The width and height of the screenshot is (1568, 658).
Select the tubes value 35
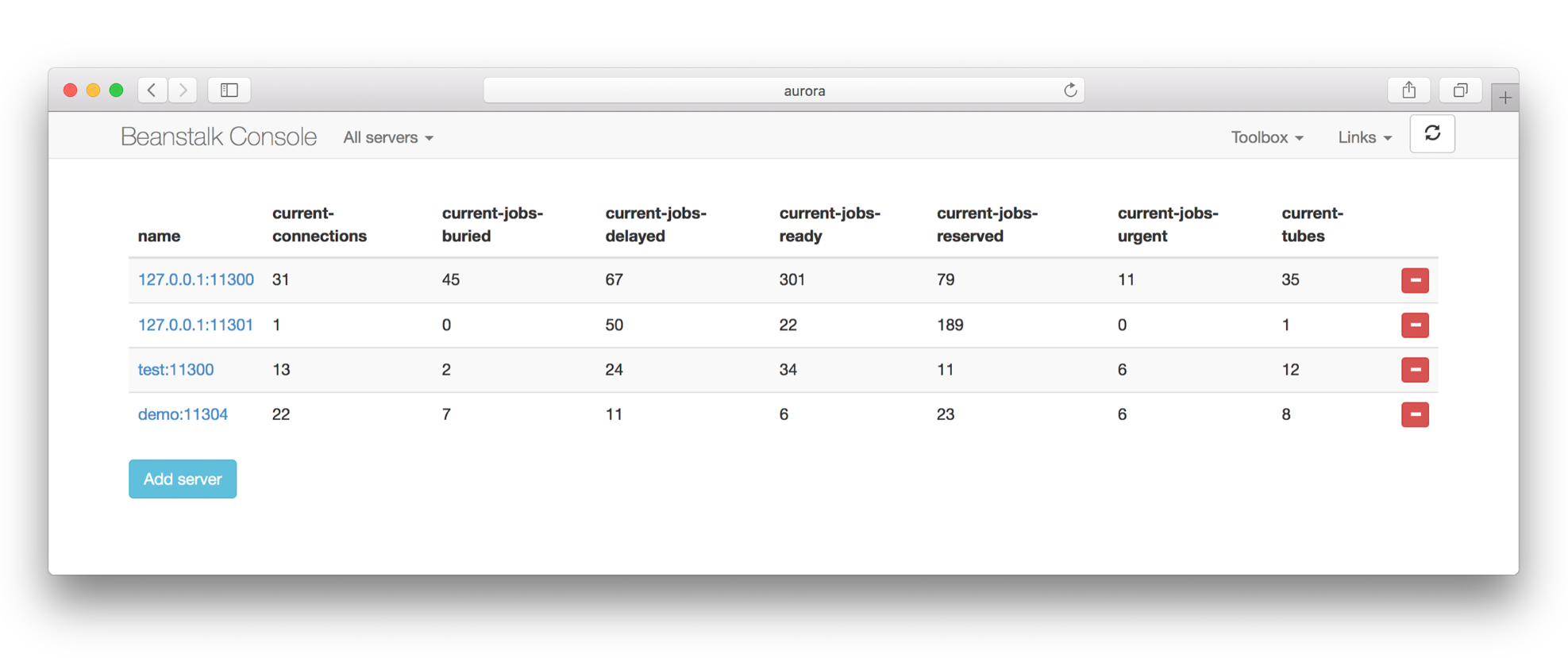[1290, 279]
